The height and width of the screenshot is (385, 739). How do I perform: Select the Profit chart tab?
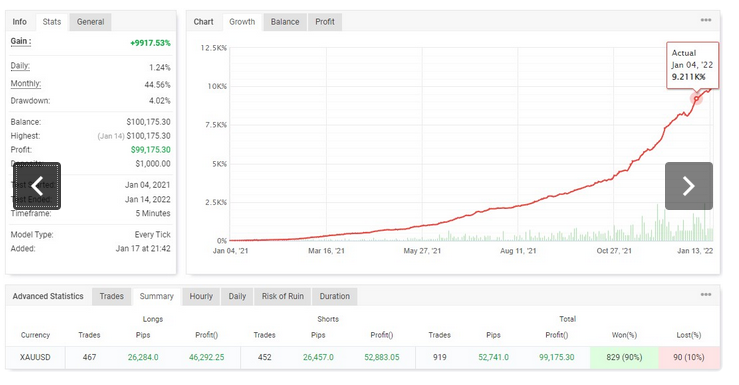(x=325, y=22)
